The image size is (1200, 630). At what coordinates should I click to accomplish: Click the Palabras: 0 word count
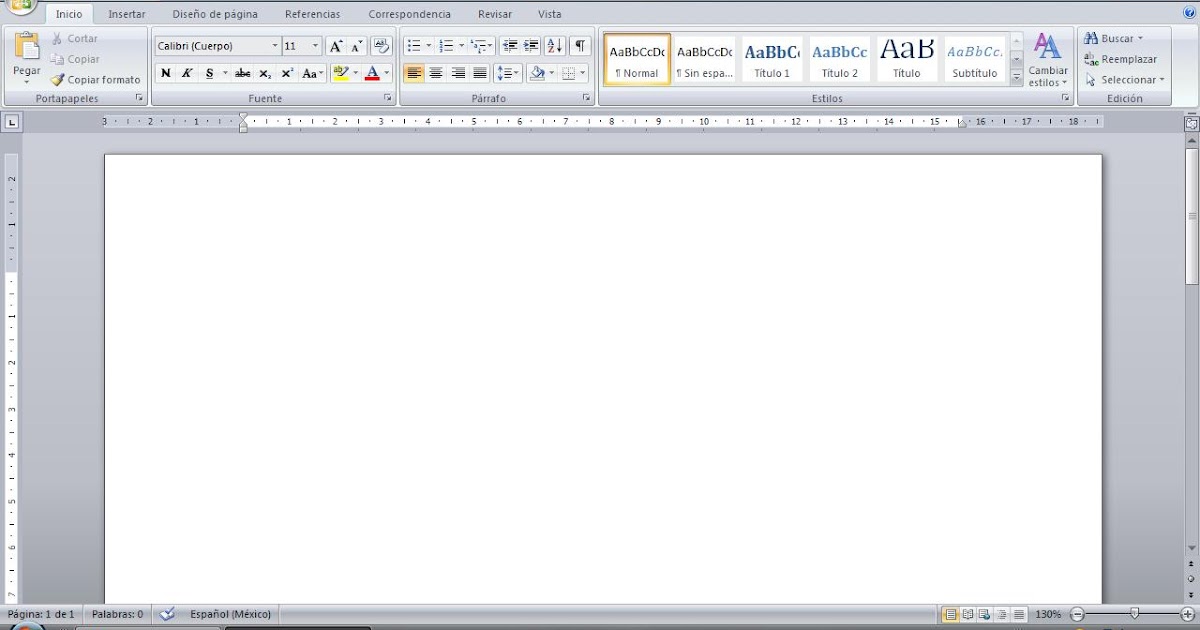pos(117,614)
